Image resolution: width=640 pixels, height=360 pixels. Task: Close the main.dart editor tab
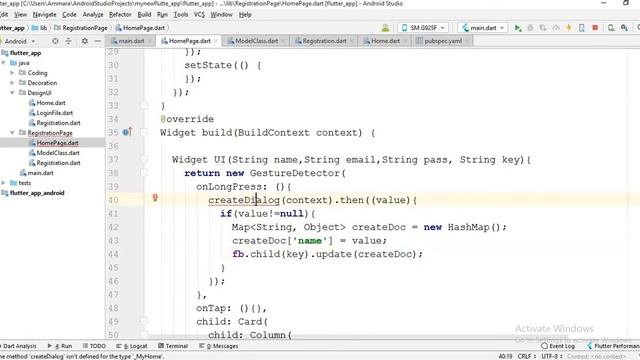click(150, 41)
